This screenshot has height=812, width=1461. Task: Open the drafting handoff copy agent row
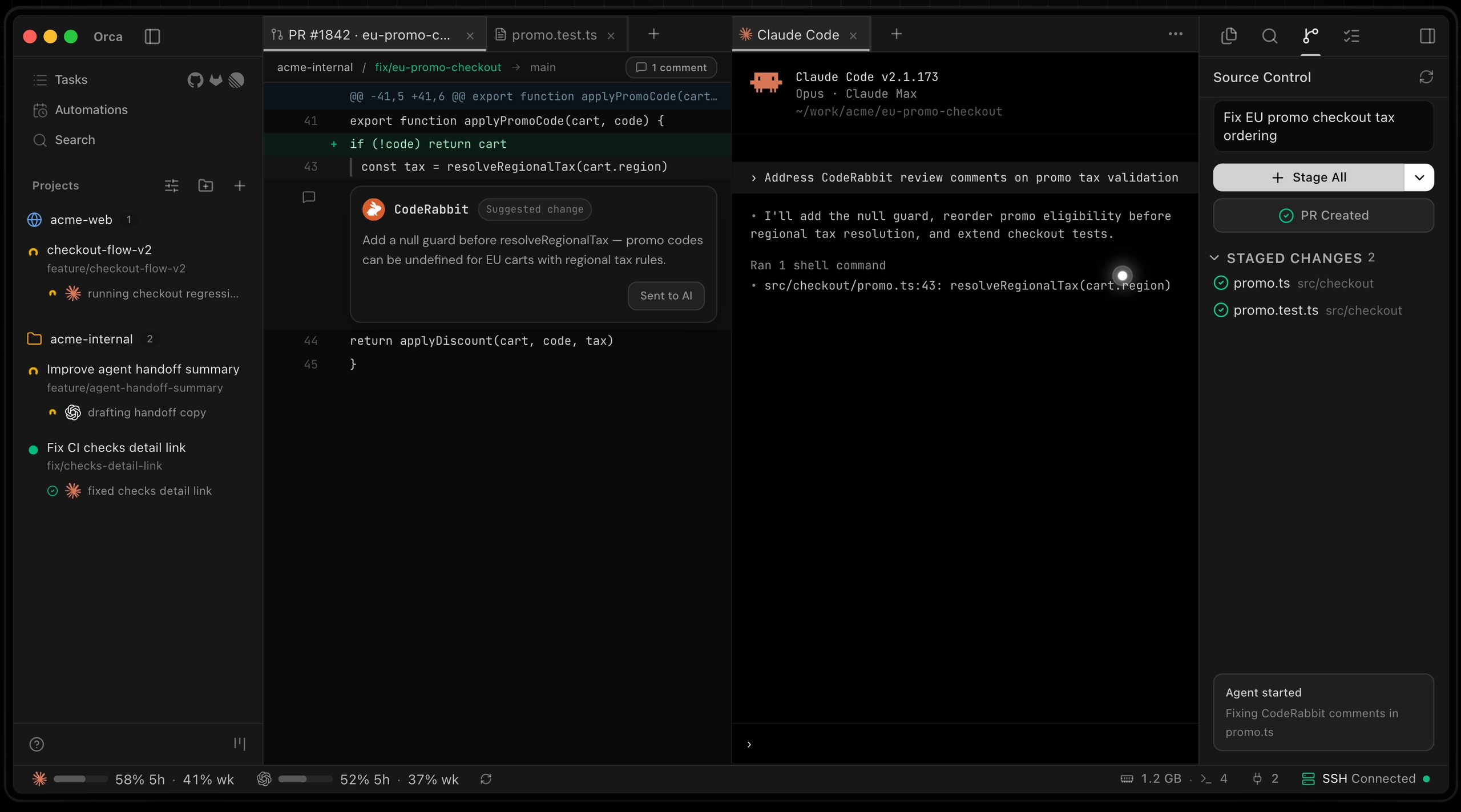128,413
